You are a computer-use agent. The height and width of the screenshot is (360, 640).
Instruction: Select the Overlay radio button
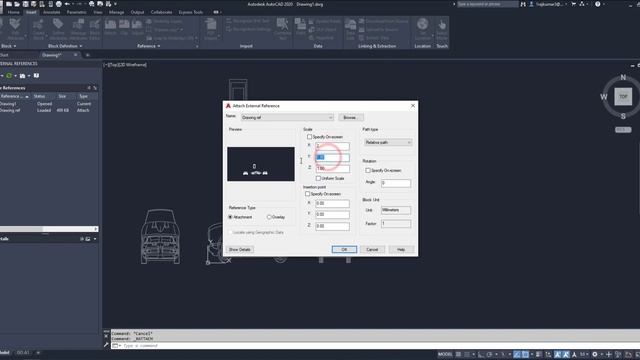269,217
